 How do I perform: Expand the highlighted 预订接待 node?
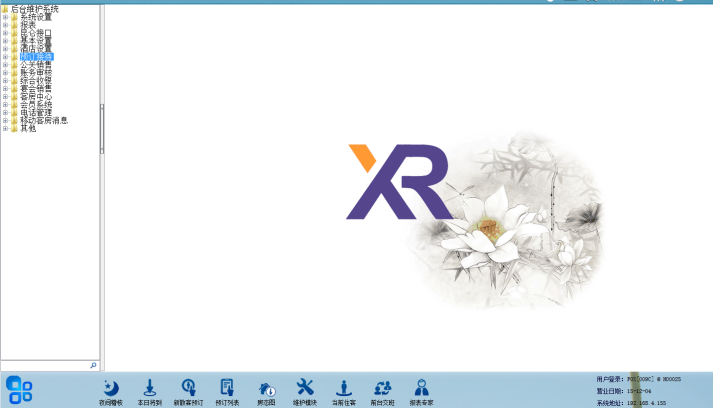5,57
